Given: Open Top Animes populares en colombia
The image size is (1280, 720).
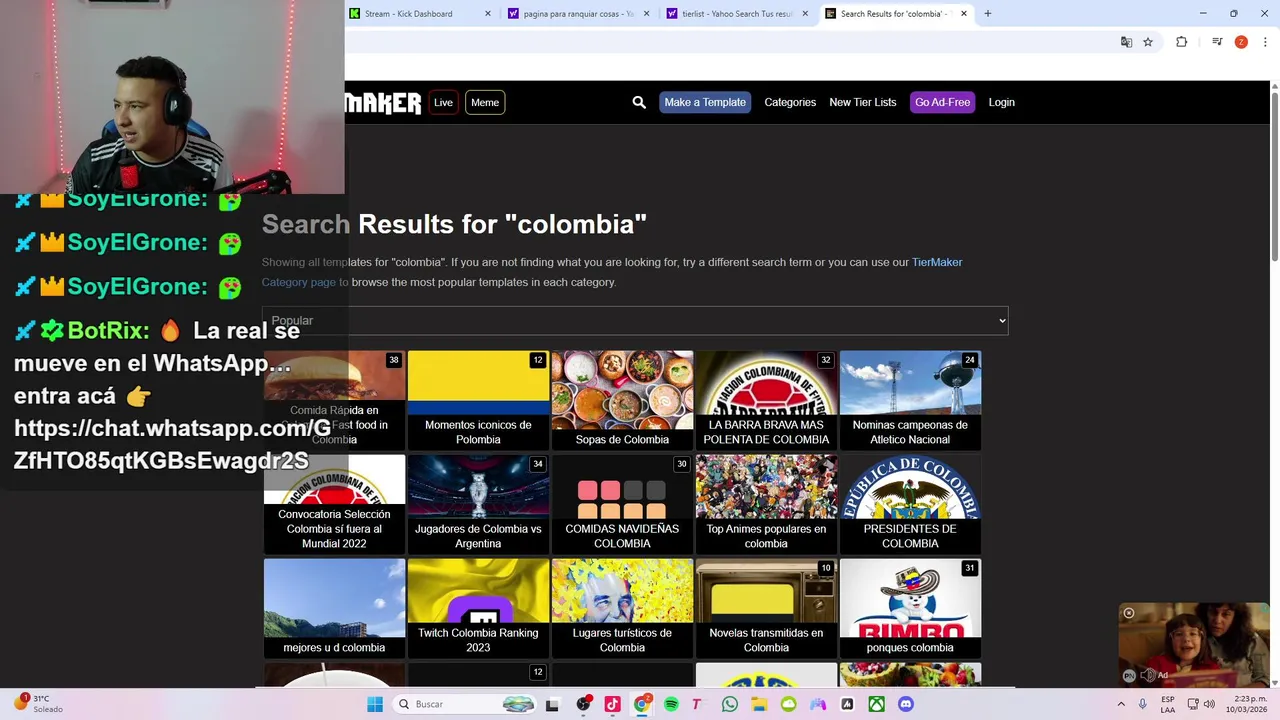Looking at the screenshot, I should (x=766, y=504).
